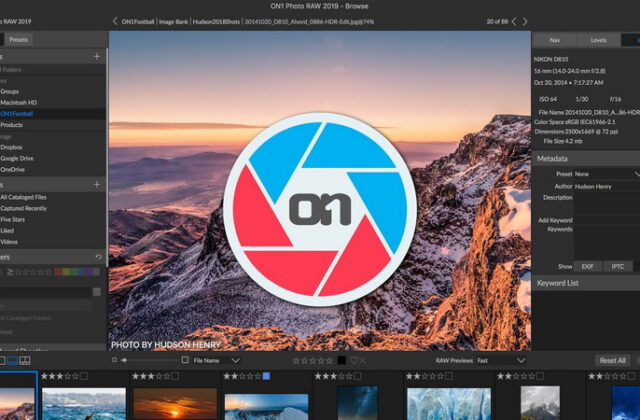Click the Description metadata field

(607, 203)
